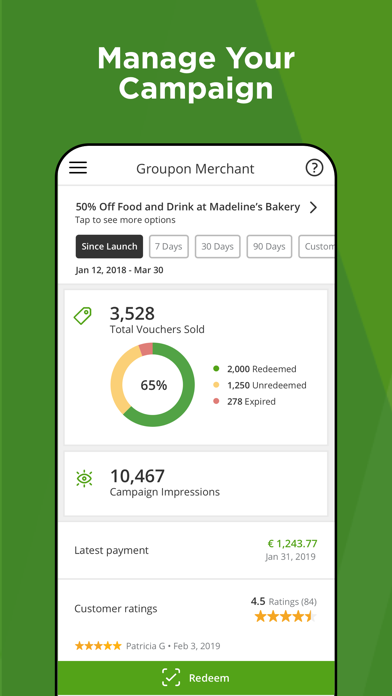392x696 pixels.
Task: Select the 90 Days filter
Action: pos(269,247)
